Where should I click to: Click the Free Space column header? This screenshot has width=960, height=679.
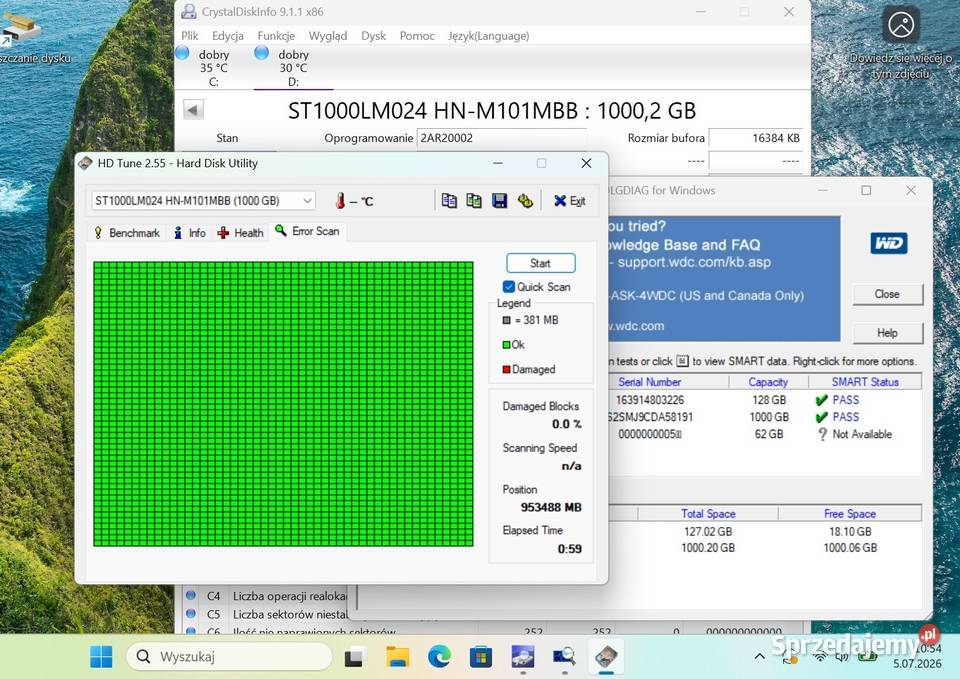[849, 513]
